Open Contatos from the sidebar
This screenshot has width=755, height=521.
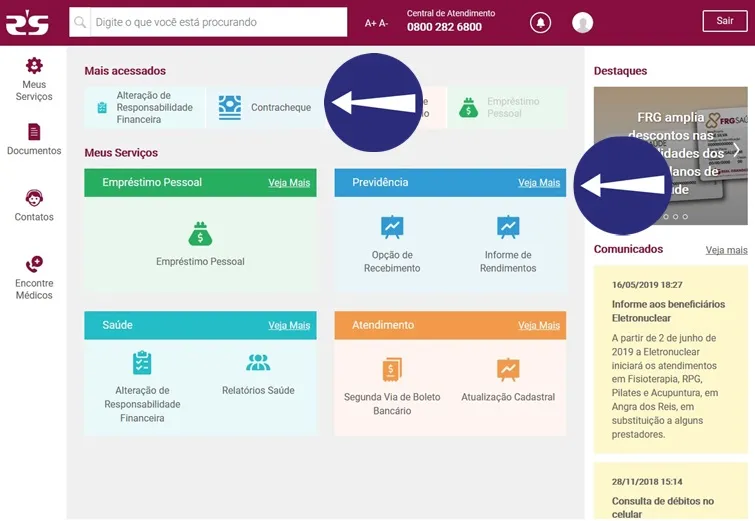point(34,205)
